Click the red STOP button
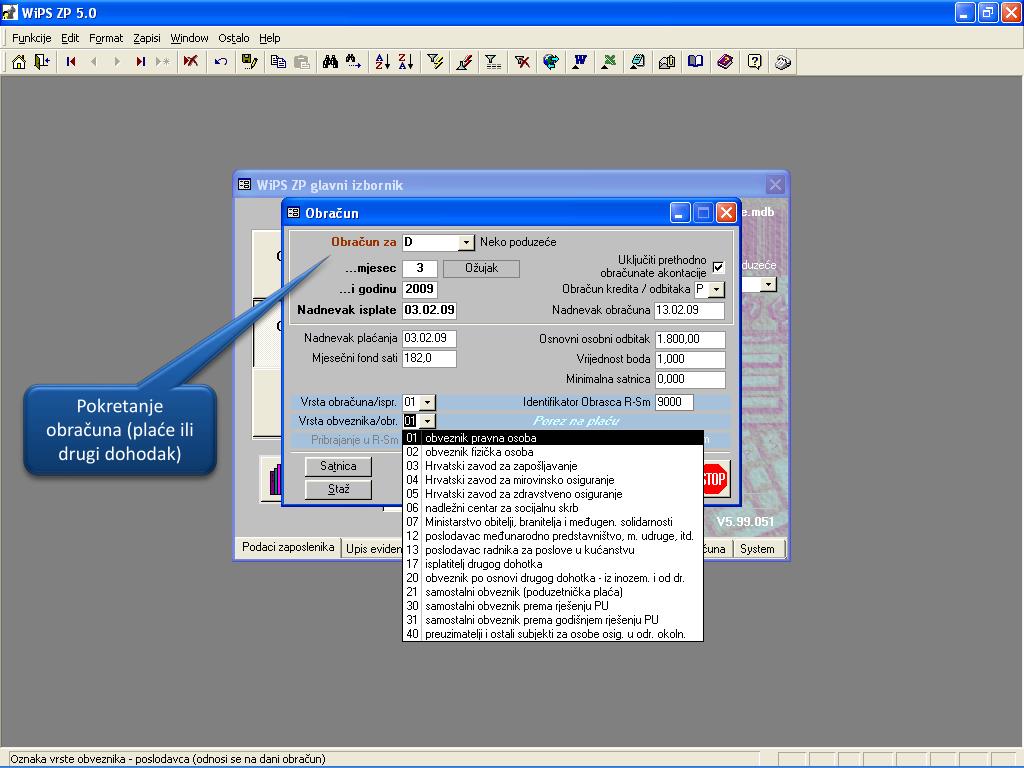 click(x=714, y=479)
